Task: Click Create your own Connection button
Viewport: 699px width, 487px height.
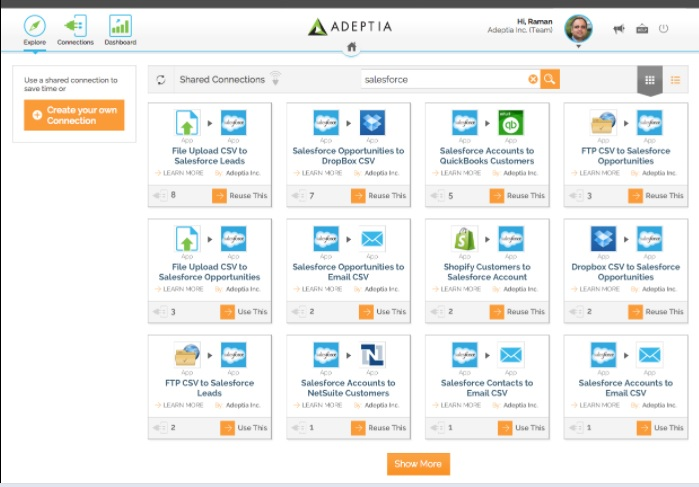Action: click(74, 115)
